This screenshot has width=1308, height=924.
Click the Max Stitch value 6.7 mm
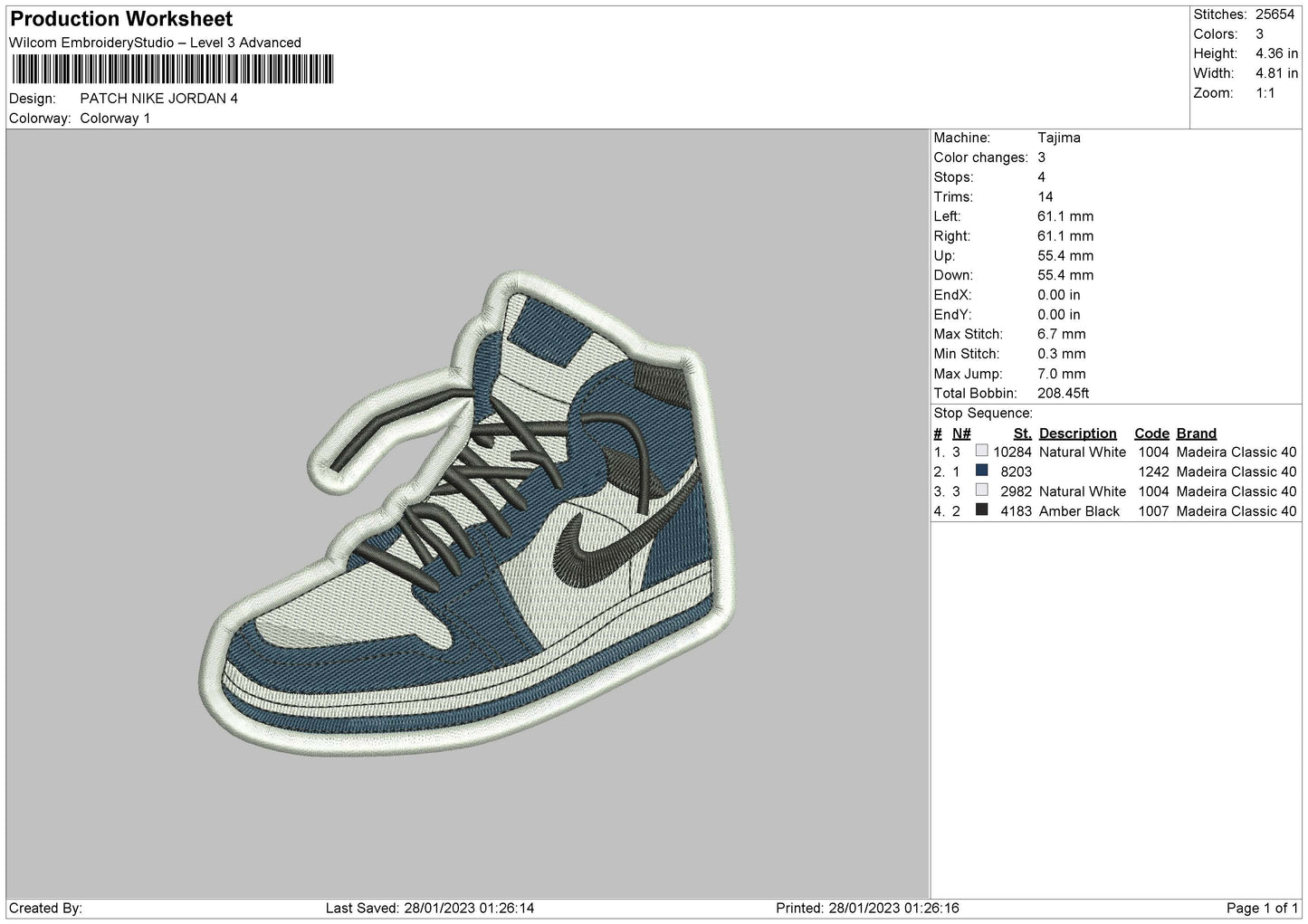[x=1062, y=335]
